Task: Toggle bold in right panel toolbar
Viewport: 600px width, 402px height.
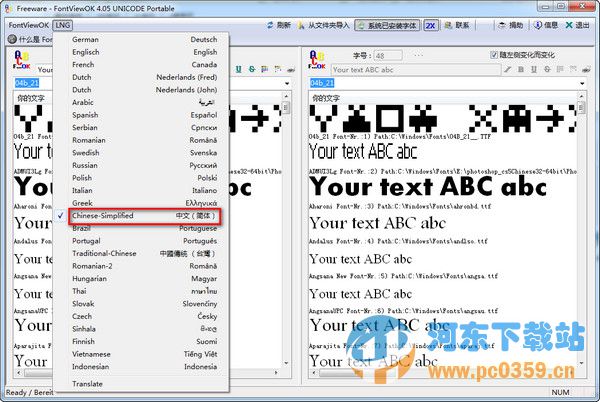Action: coord(521,69)
